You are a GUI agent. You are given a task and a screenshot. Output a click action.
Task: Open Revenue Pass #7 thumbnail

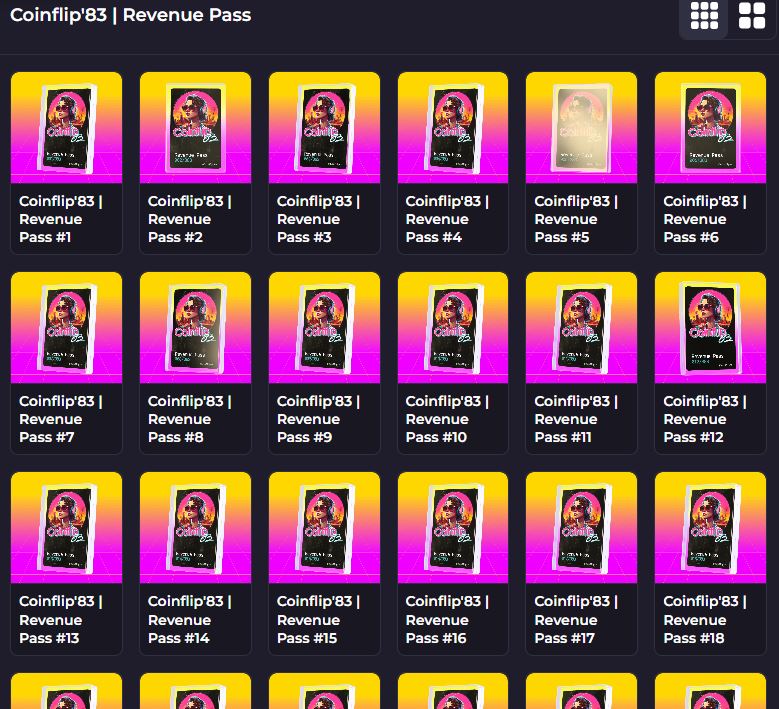[66, 327]
